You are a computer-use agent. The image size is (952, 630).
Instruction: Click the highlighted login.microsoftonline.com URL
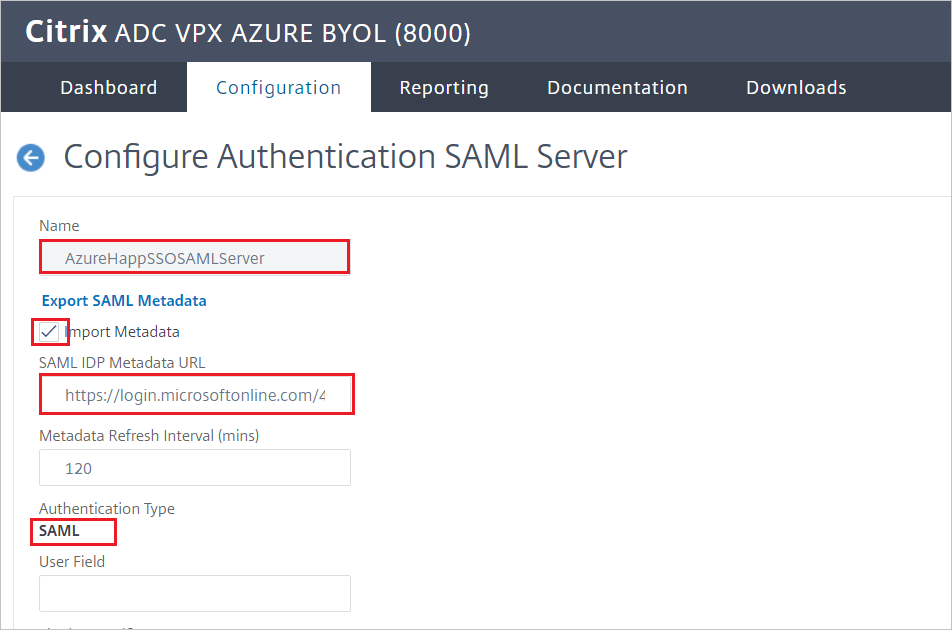tap(196, 394)
